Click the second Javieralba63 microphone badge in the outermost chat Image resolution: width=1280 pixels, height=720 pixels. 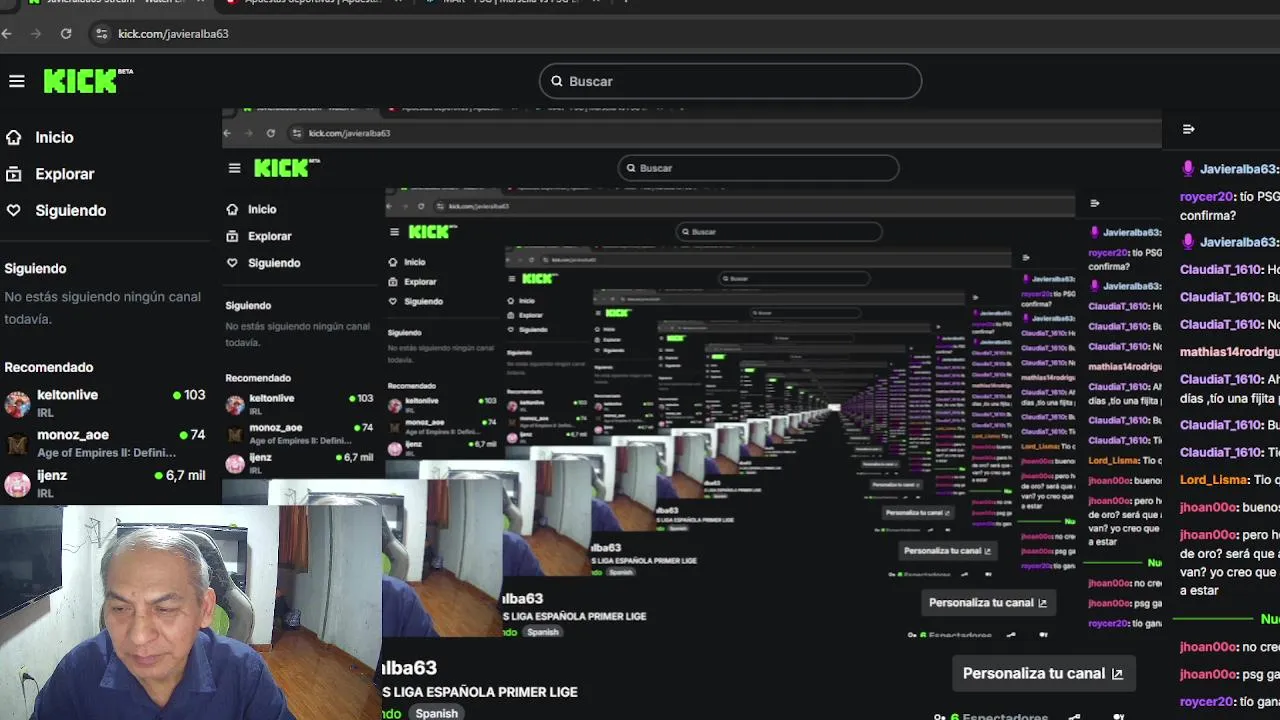pos(1188,242)
